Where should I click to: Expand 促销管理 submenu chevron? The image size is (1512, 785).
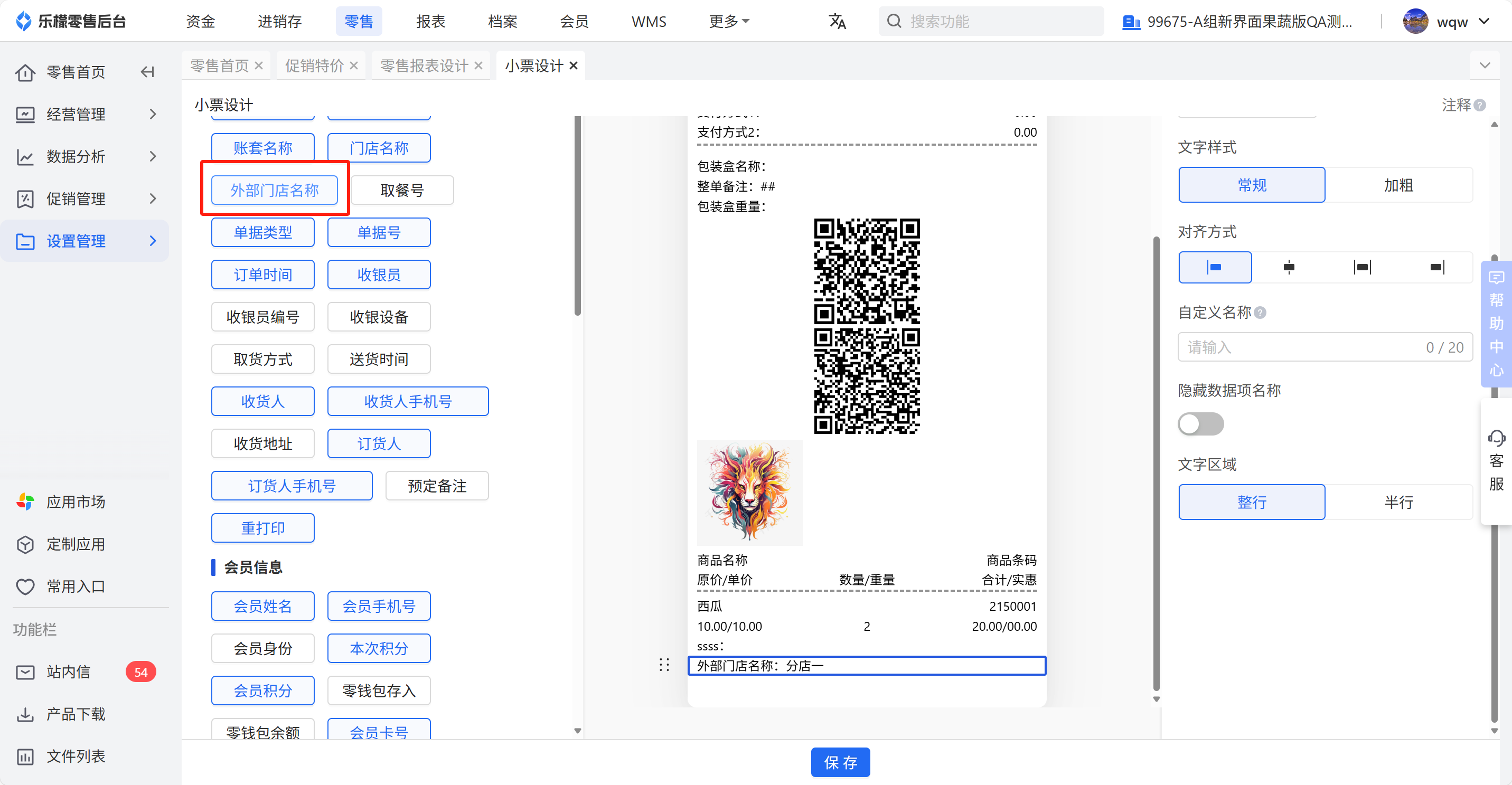153,199
